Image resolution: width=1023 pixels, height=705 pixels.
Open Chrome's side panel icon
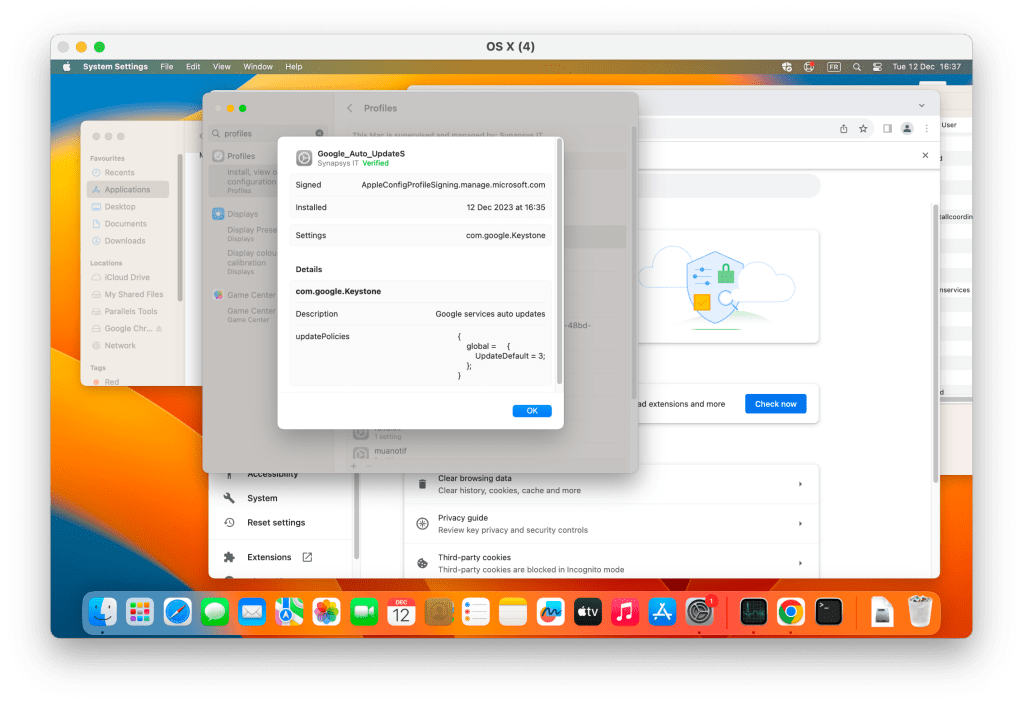pyautogui.click(x=887, y=129)
